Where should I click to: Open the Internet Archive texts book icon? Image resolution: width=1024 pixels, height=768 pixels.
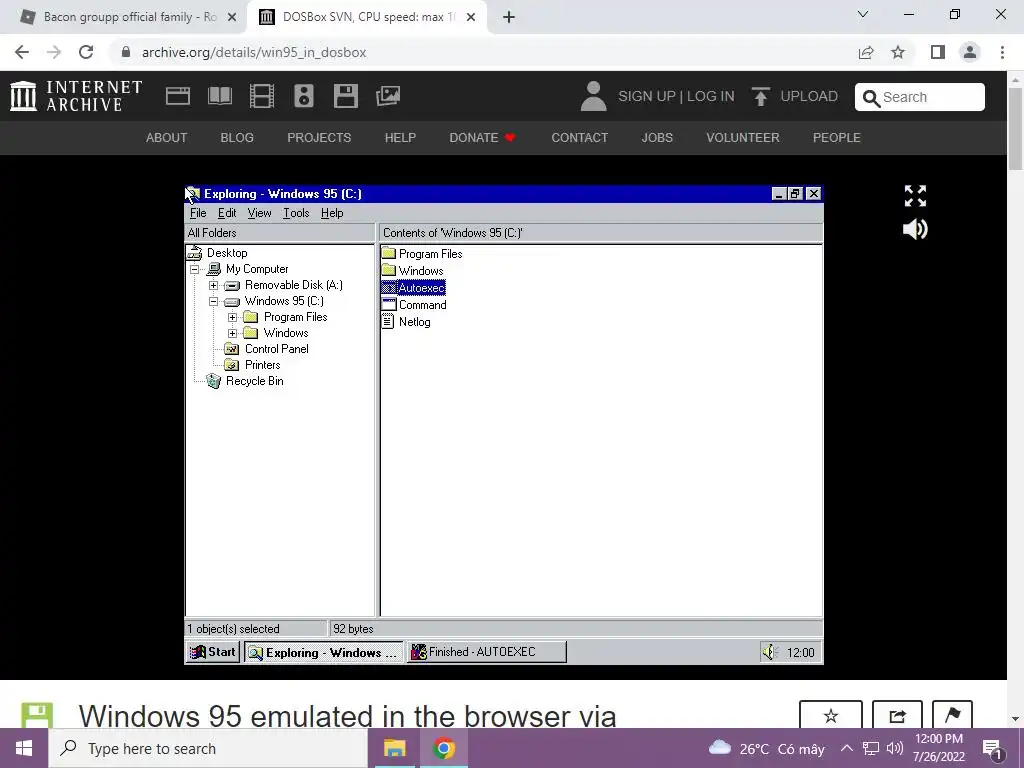[219, 96]
